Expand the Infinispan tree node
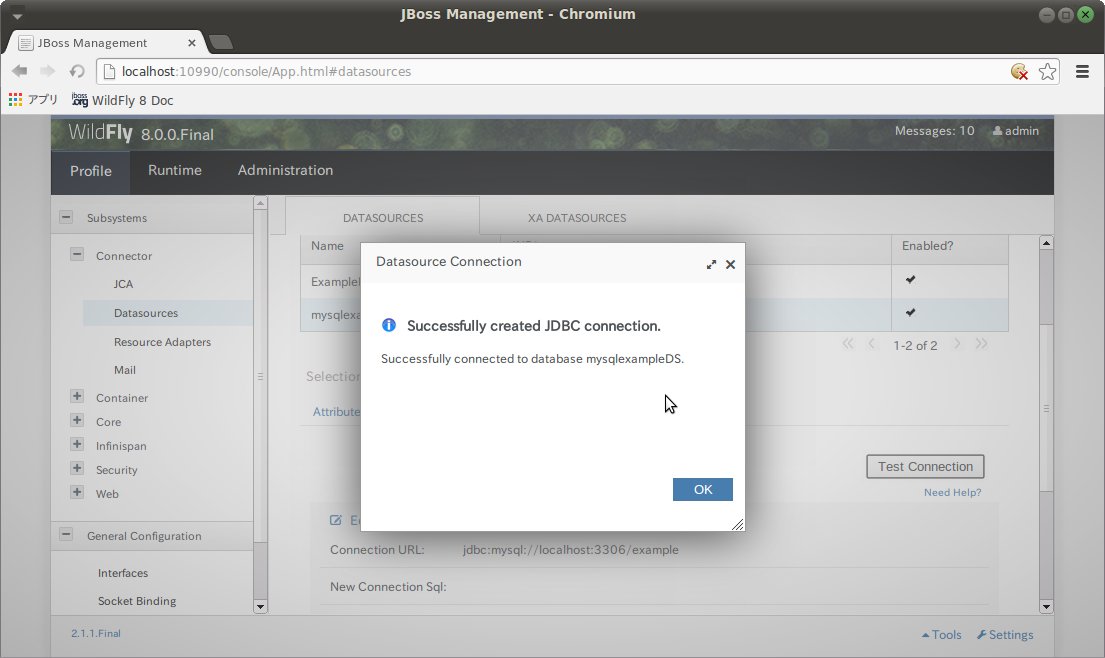This screenshot has width=1105, height=658. [77, 445]
